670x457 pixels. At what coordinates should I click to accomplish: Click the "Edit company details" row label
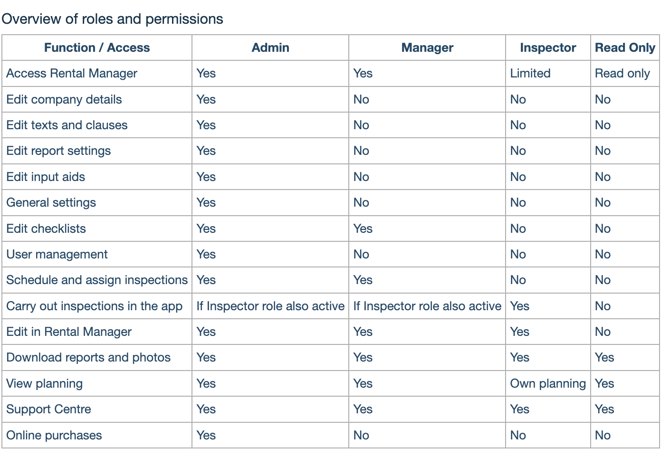(64, 99)
